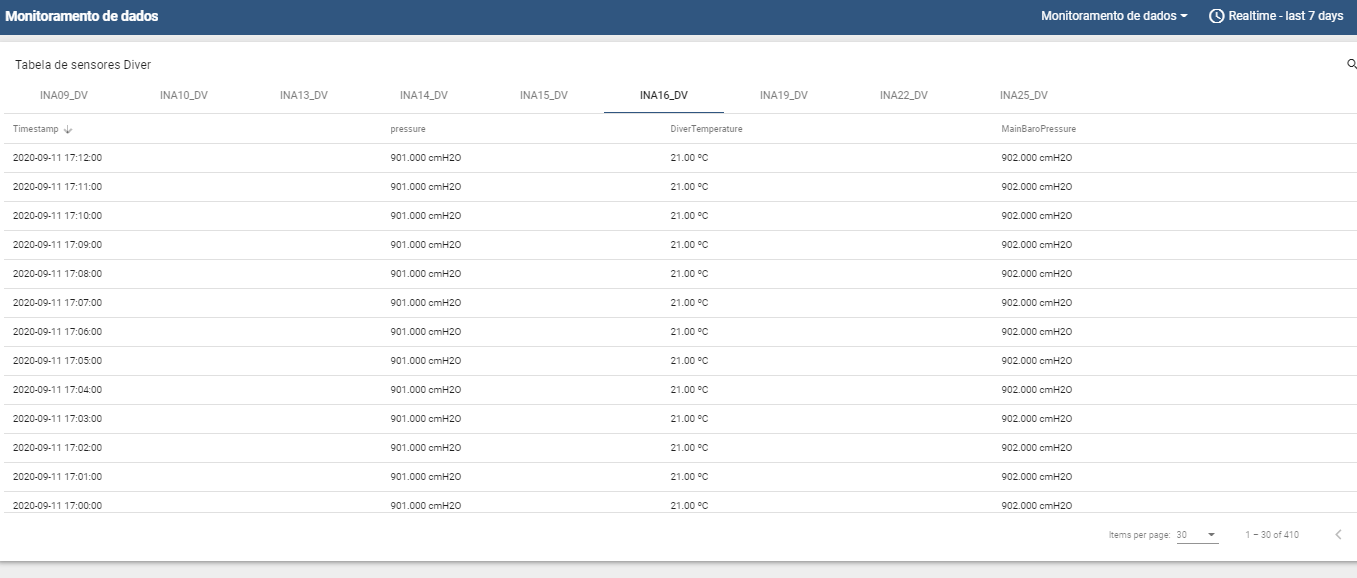
Task: Click the Items per page label
Action: (1139, 535)
